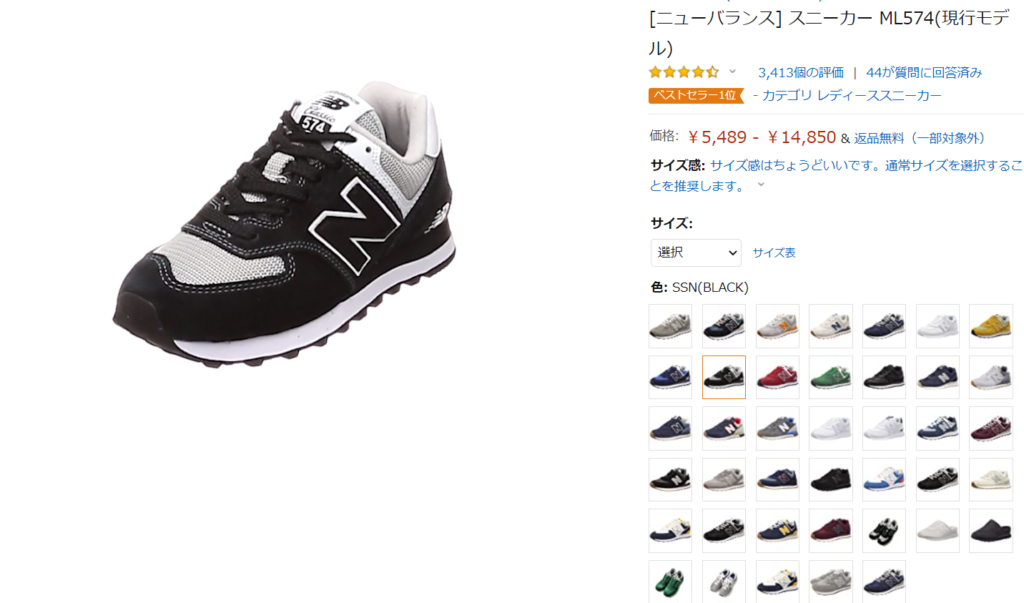Pick the black slip-on clog swatch
1024x603 pixels.
(991, 531)
